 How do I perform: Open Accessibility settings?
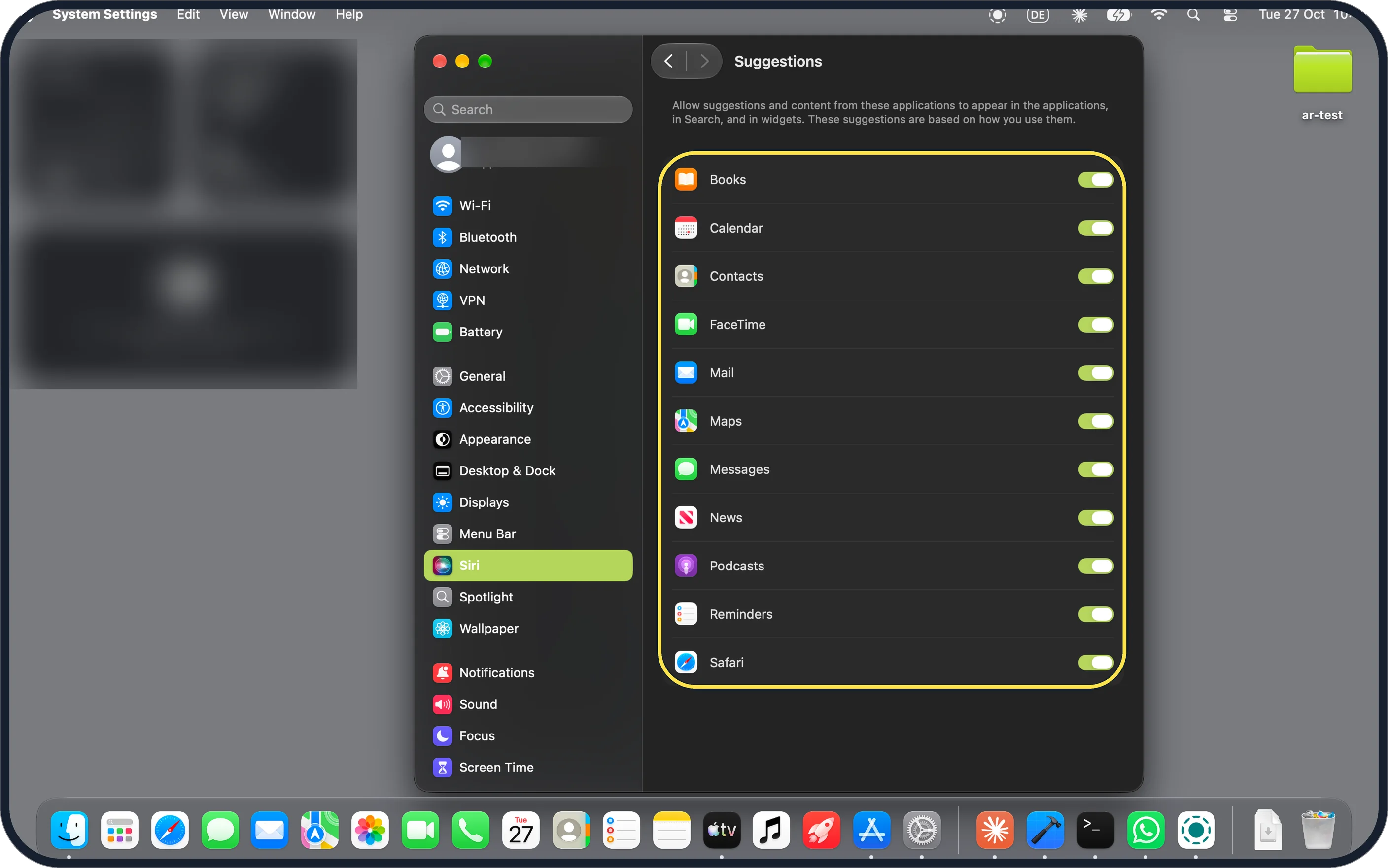(528, 407)
